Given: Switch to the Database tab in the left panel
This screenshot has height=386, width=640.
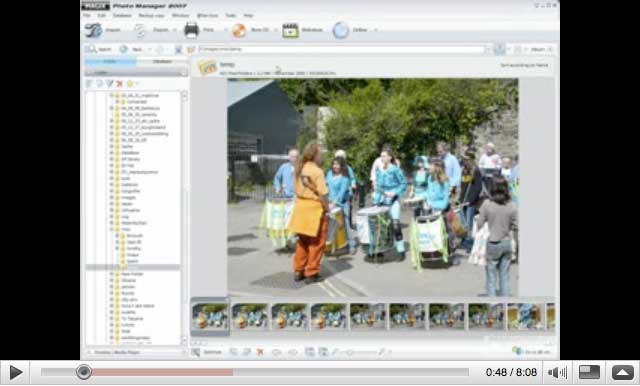Looking at the screenshot, I should pyautogui.click(x=162, y=62).
